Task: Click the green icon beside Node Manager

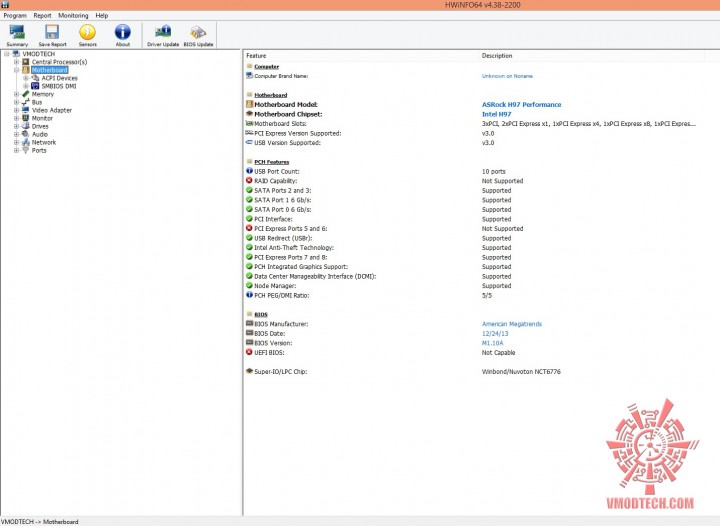Action: pos(249,285)
